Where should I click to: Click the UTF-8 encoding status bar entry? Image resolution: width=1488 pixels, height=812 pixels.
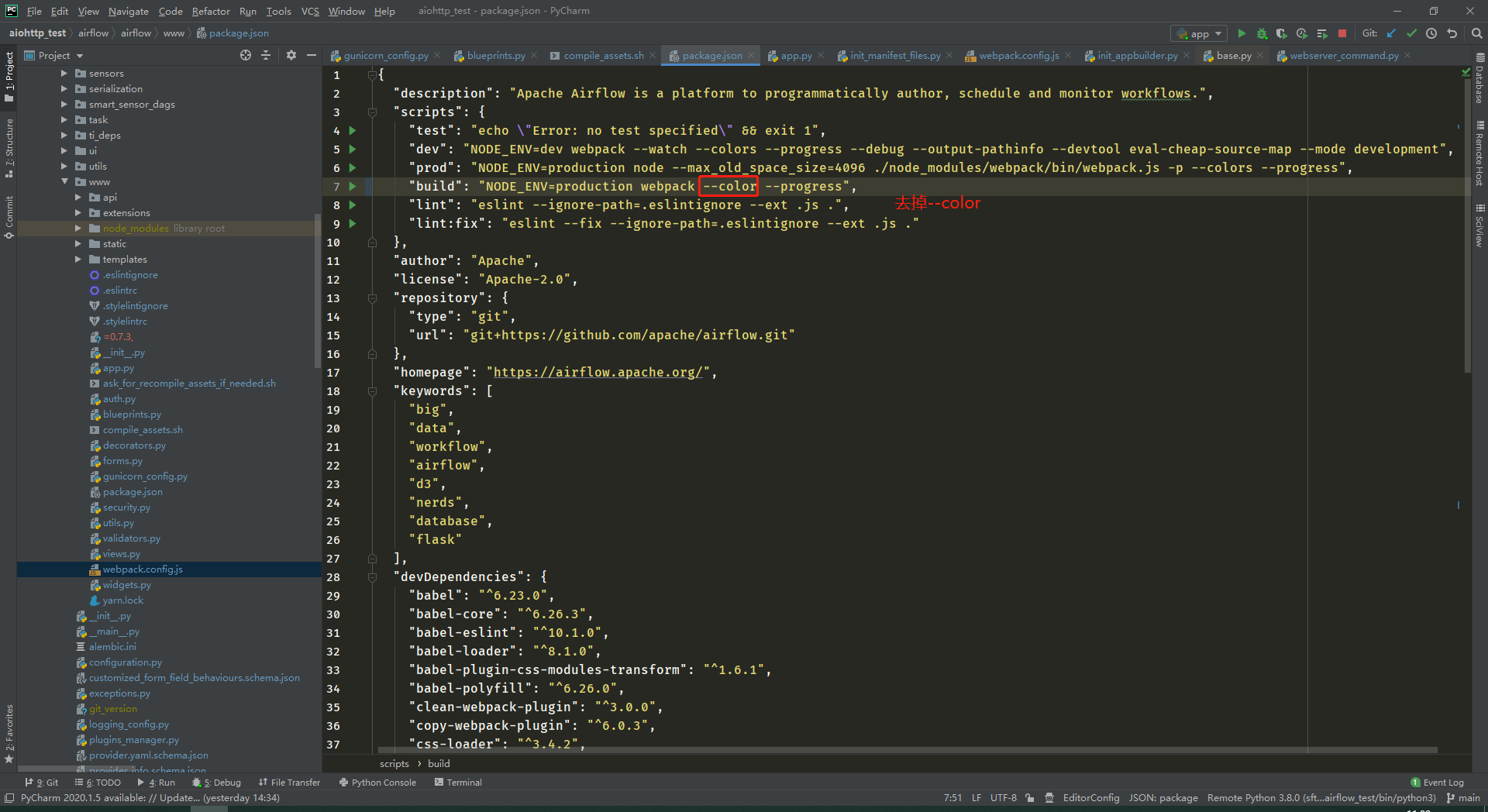[x=1003, y=798]
